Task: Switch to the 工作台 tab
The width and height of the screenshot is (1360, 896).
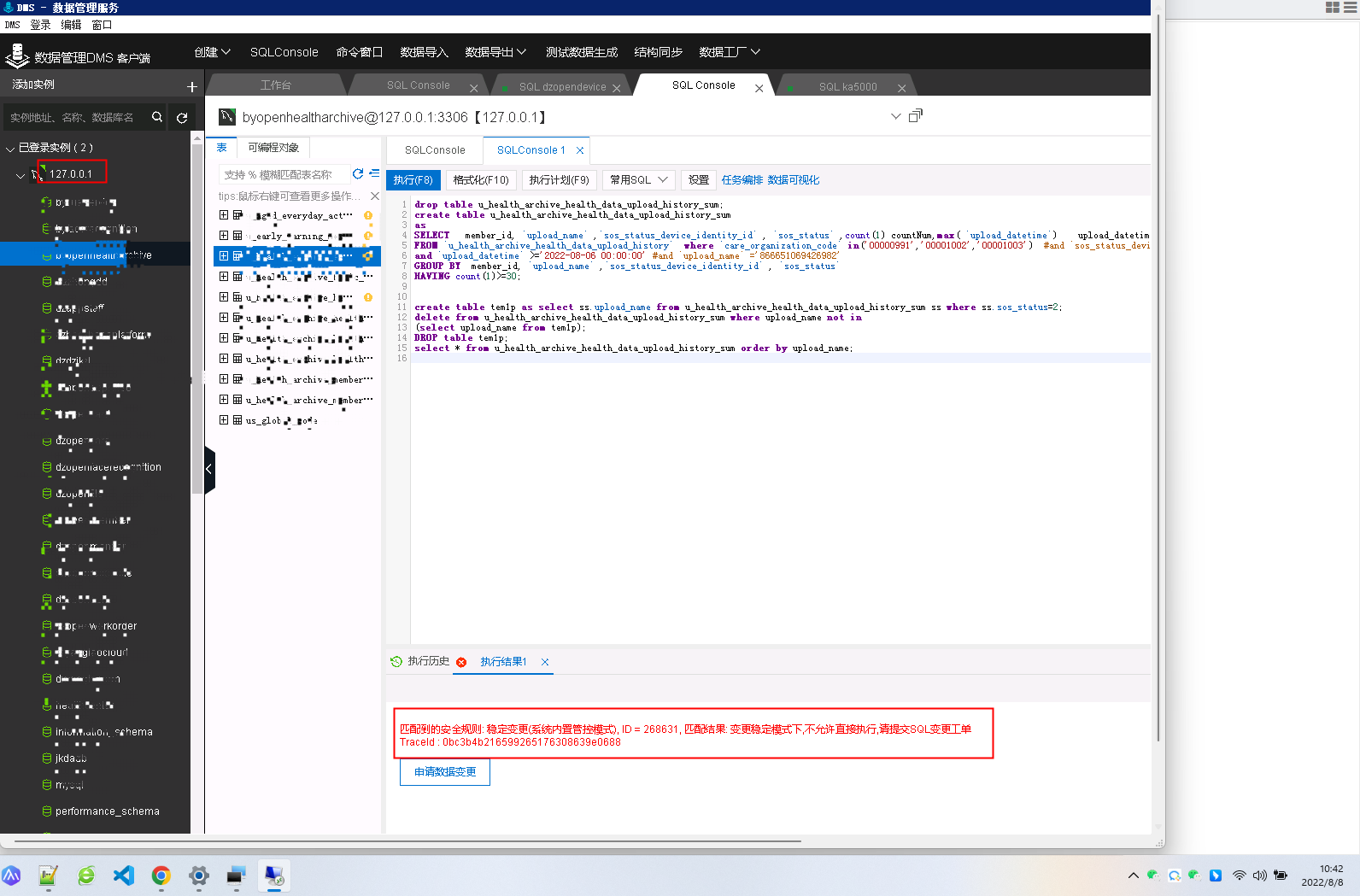Action: pyautogui.click(x=276, y=85)
